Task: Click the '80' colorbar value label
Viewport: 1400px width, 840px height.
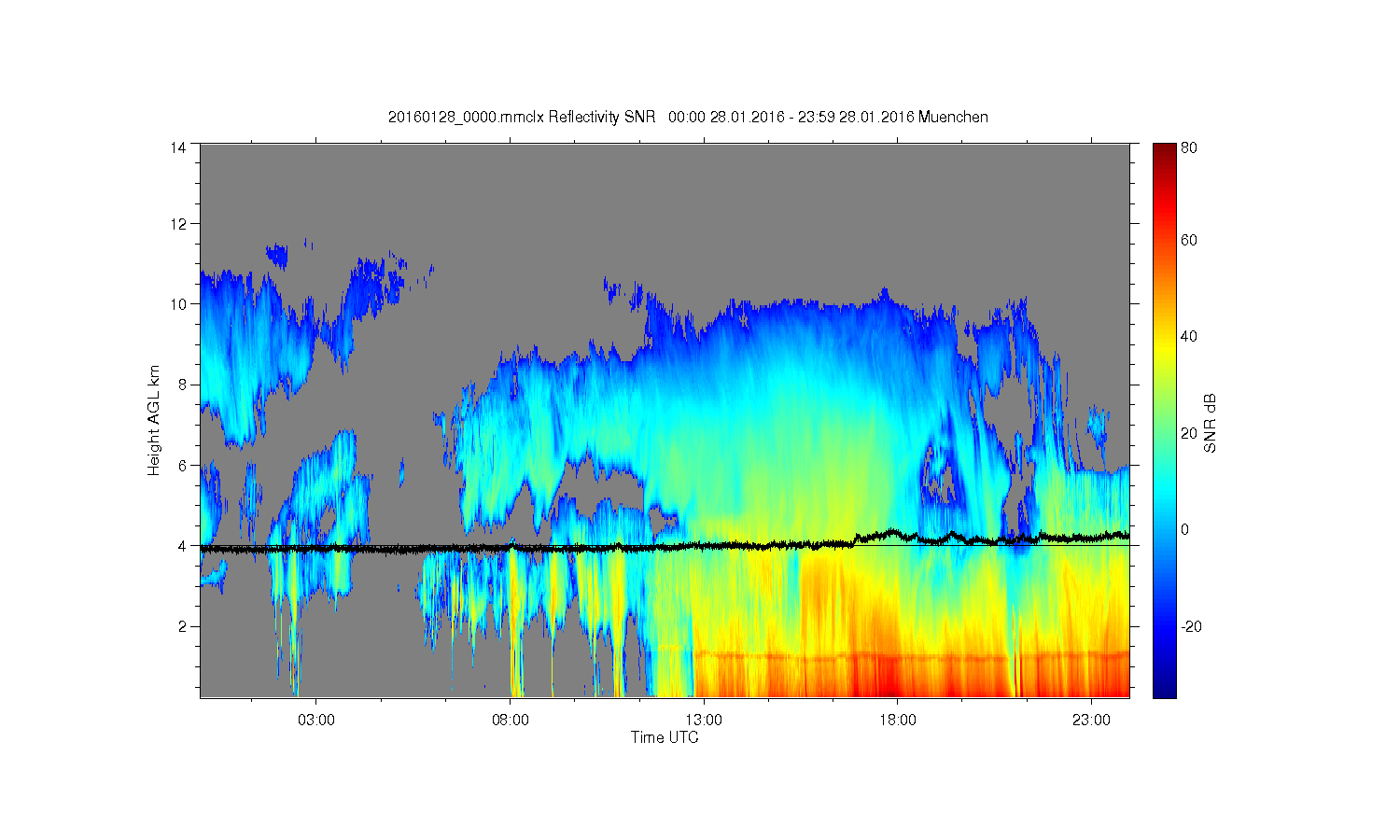Action: click(x=1189, y=148)
